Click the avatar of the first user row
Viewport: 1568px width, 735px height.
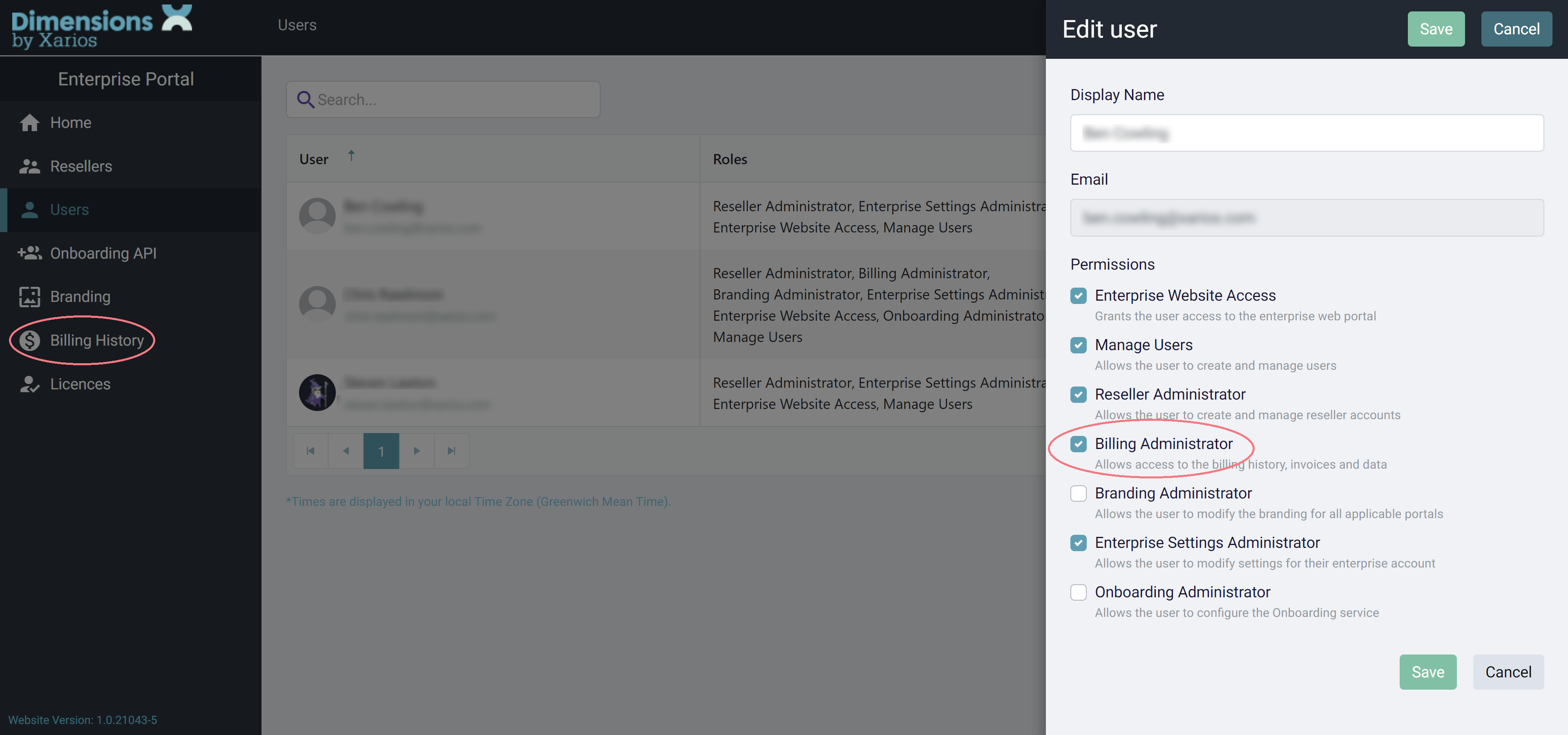pyautogui.click(x=317, y=216)
